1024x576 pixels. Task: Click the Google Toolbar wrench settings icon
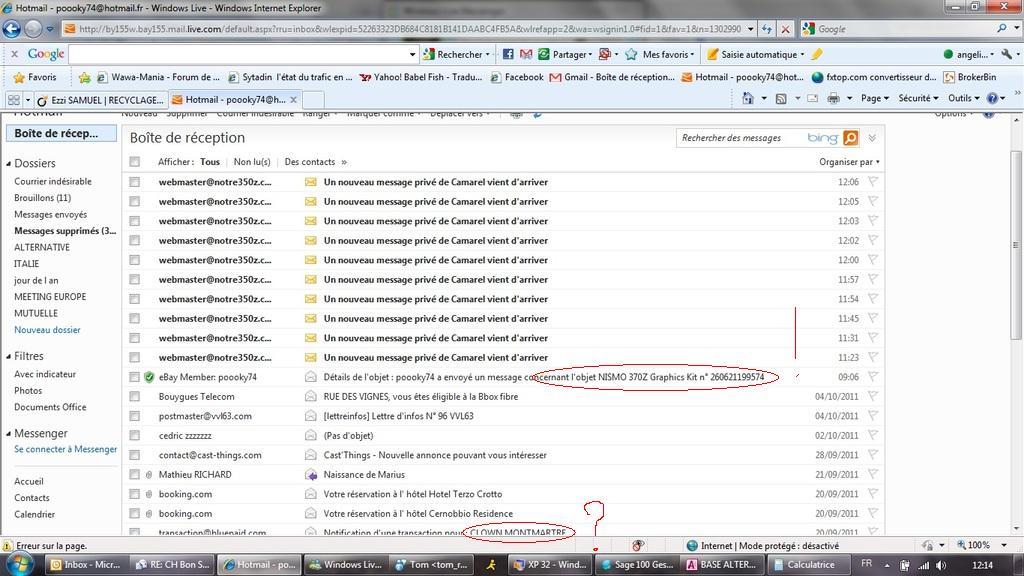pyautogui.click(x=1006, y=54)
